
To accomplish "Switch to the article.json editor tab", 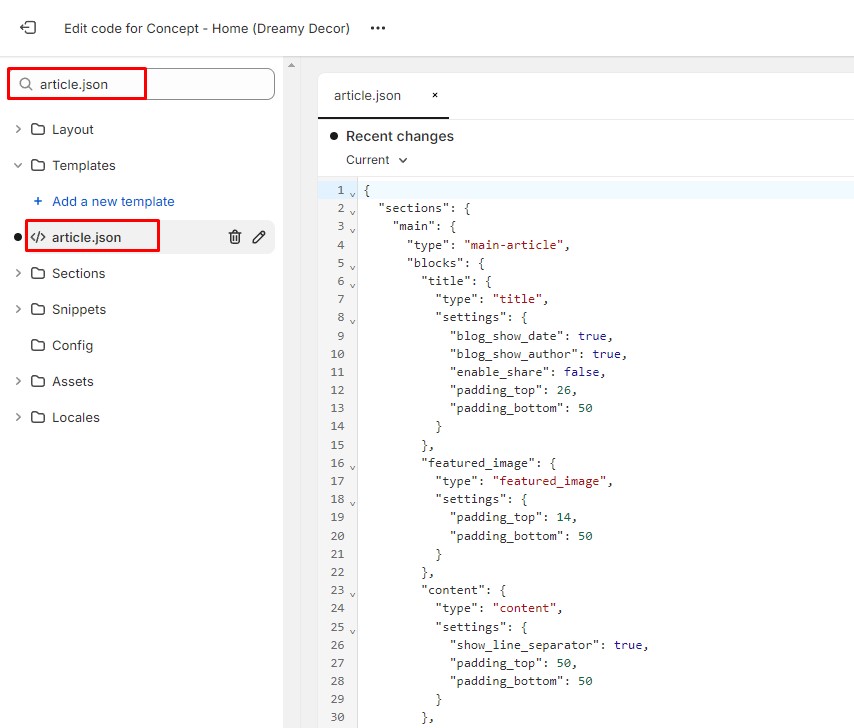I will coord(367,96).
